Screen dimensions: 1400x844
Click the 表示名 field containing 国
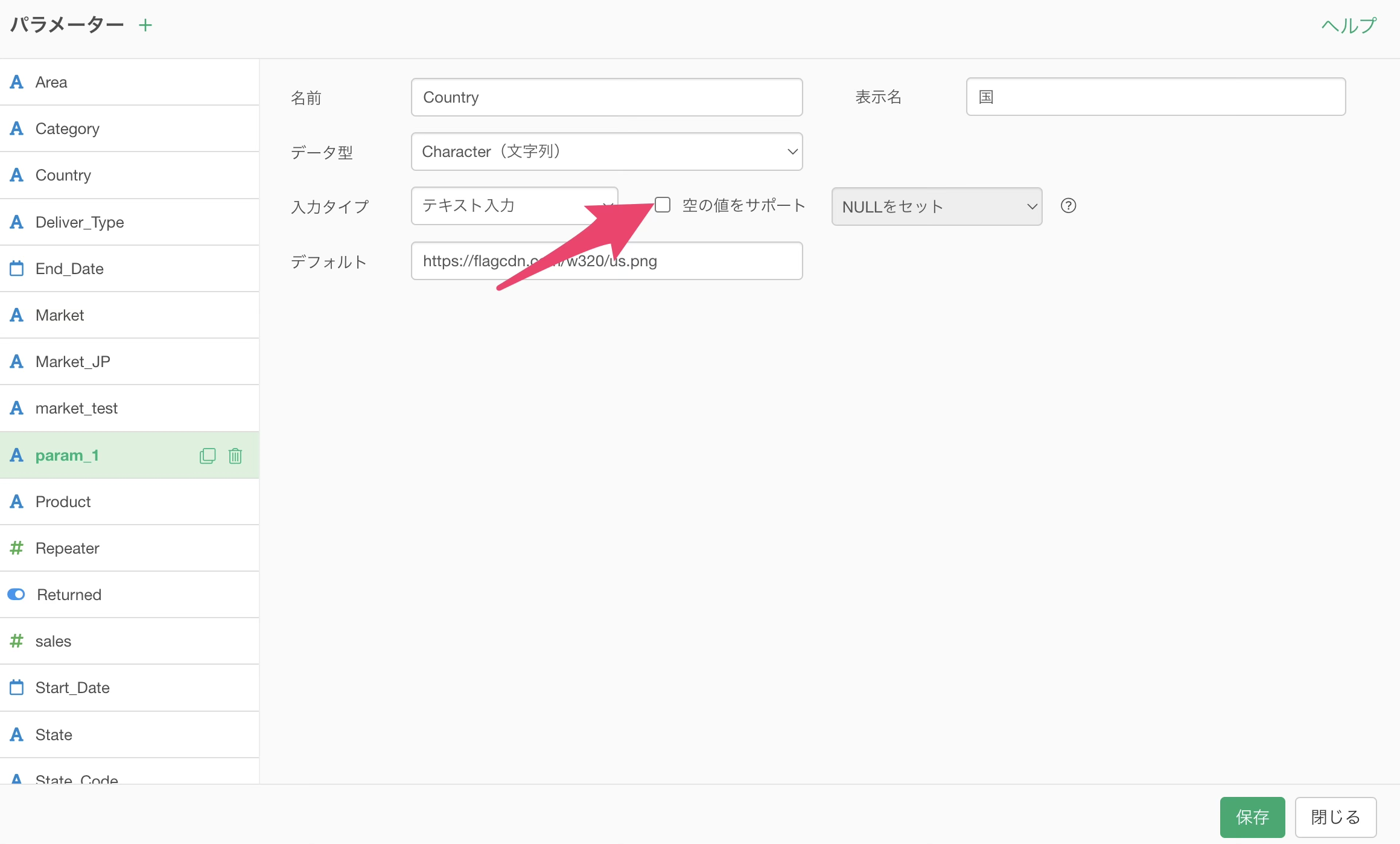pos(1156,97)
